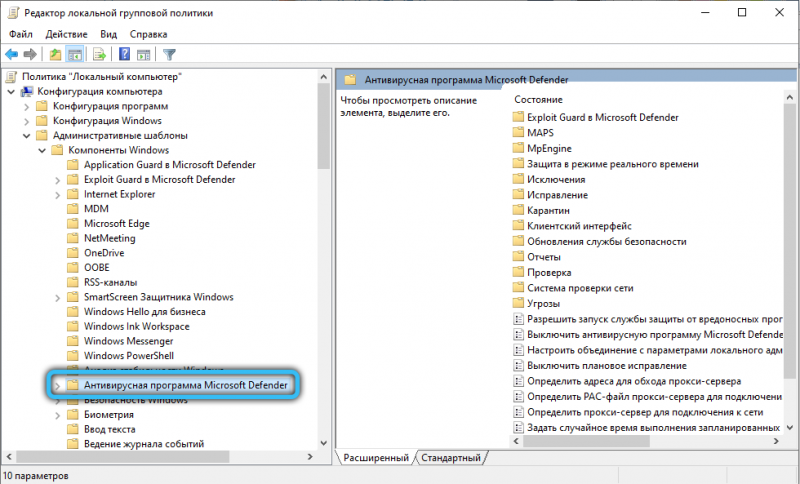Collapse the Административные шаблоны node
Image resolution: width=800 pixels, height=484 pixels.
coord(27,136)
